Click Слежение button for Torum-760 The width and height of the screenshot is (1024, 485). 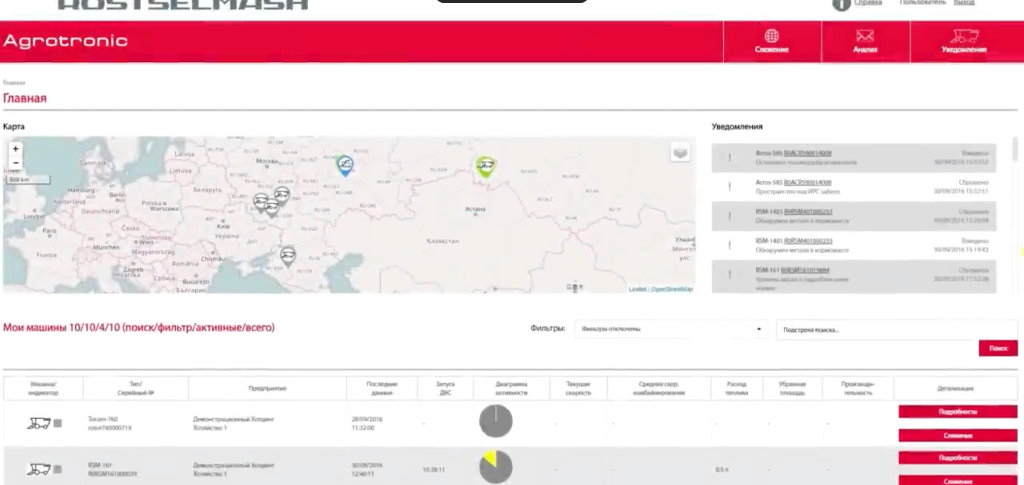(x=958, y=435)
